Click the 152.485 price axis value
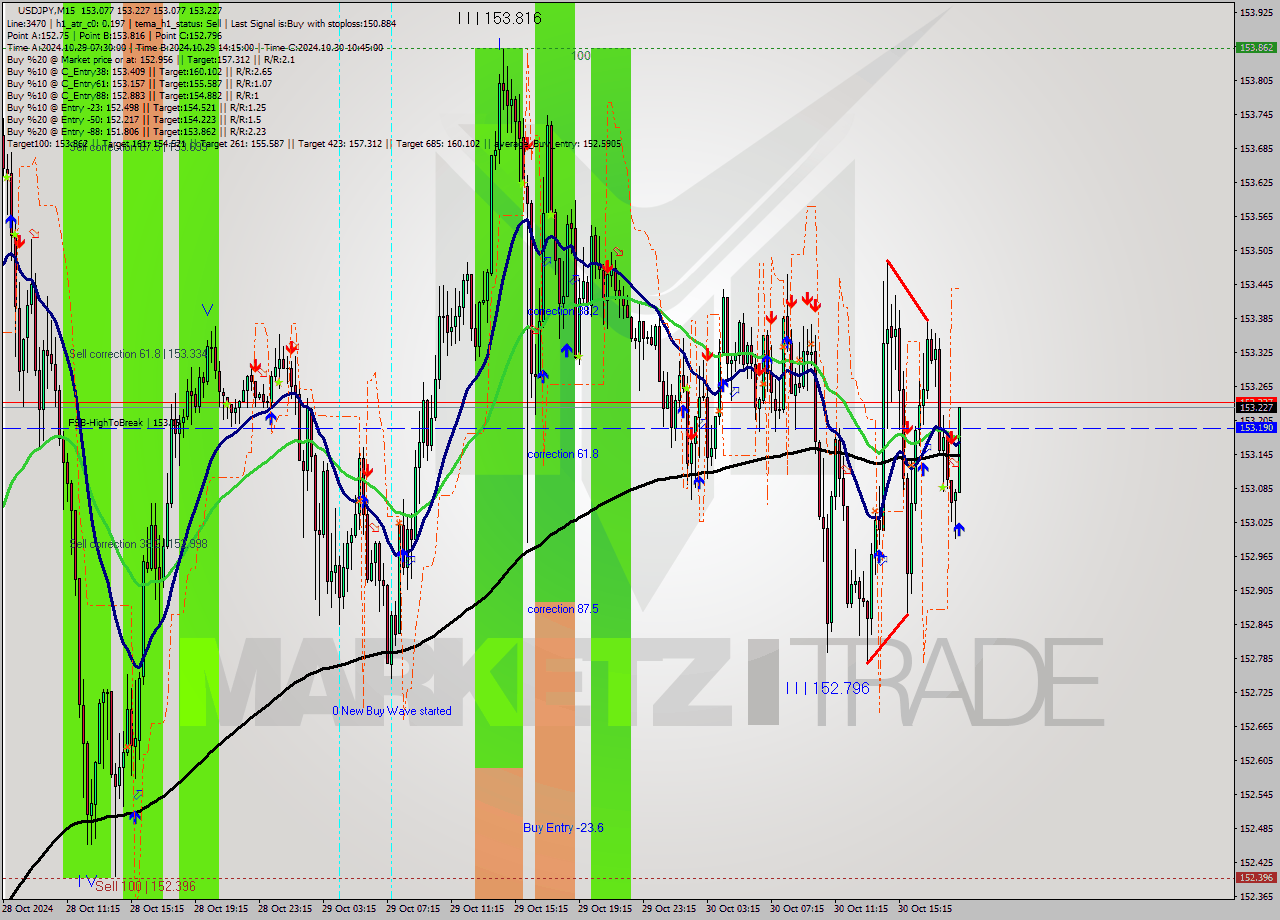The image size is (1280, 920). [1256, 828]
